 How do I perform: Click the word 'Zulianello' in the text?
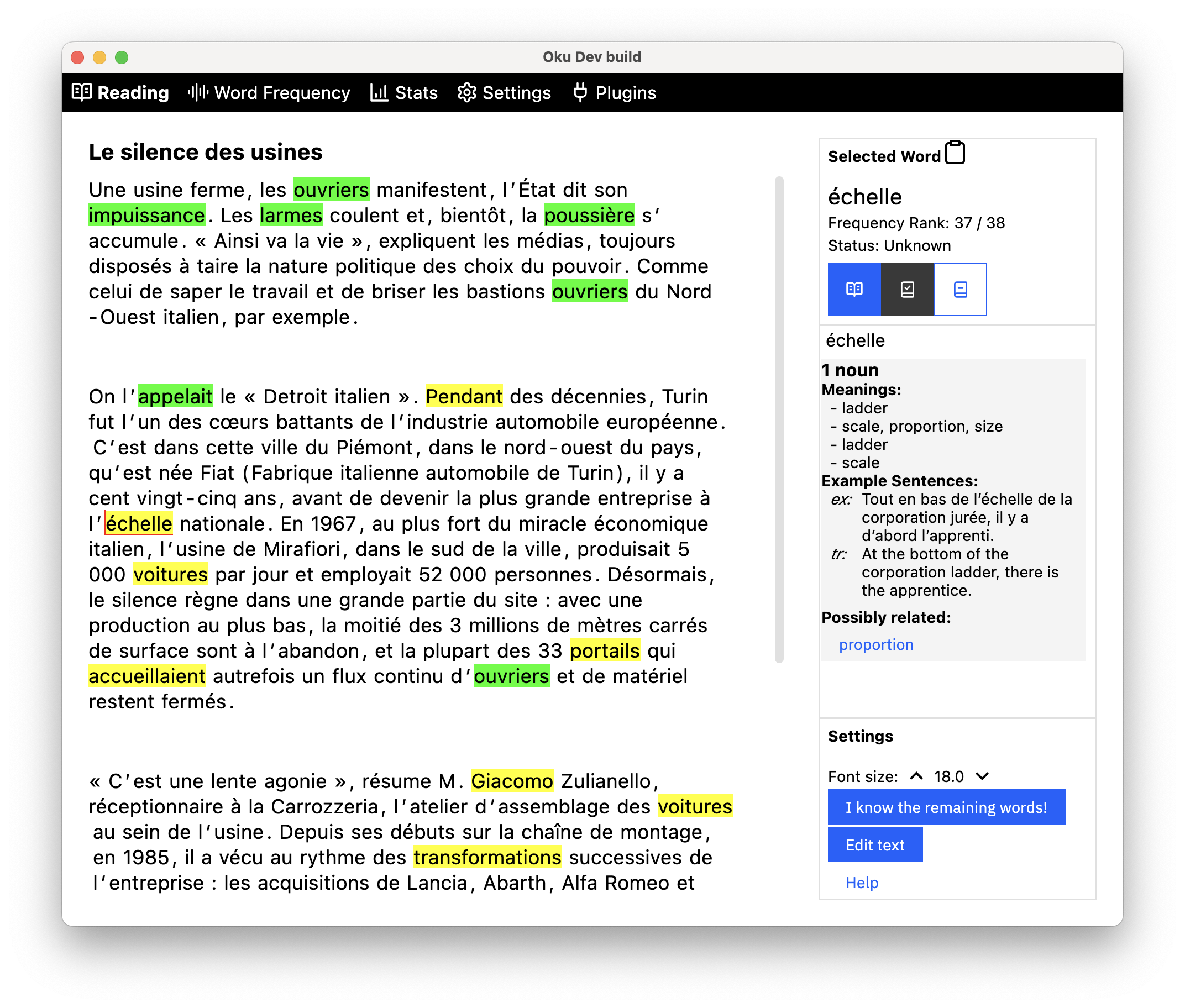tap(606, 780)
